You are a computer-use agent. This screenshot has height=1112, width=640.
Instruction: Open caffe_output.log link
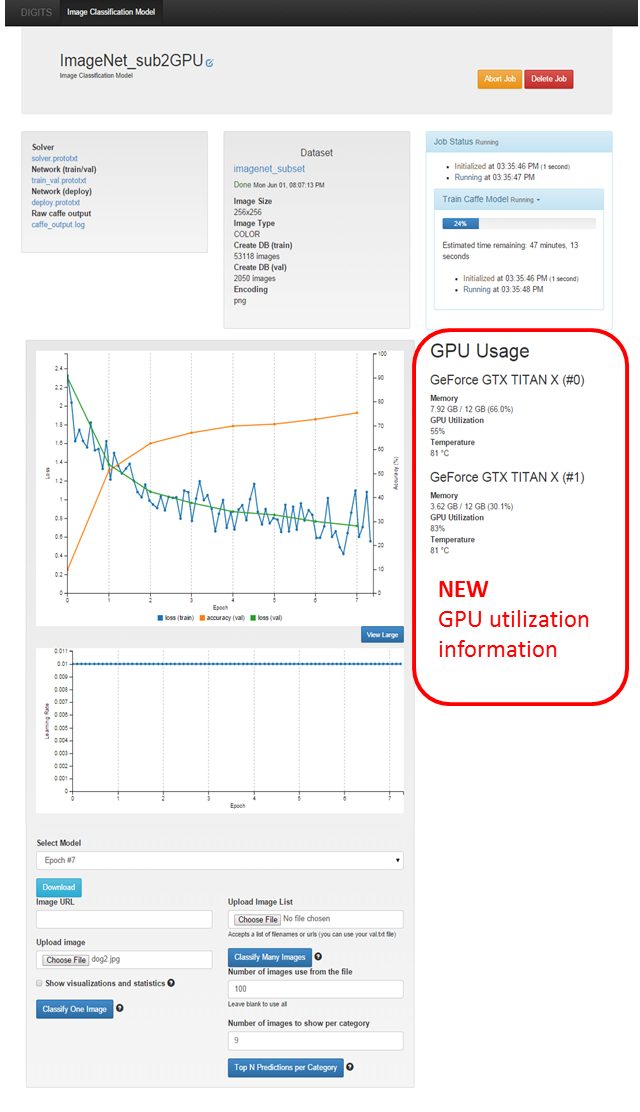coord(58,224)
